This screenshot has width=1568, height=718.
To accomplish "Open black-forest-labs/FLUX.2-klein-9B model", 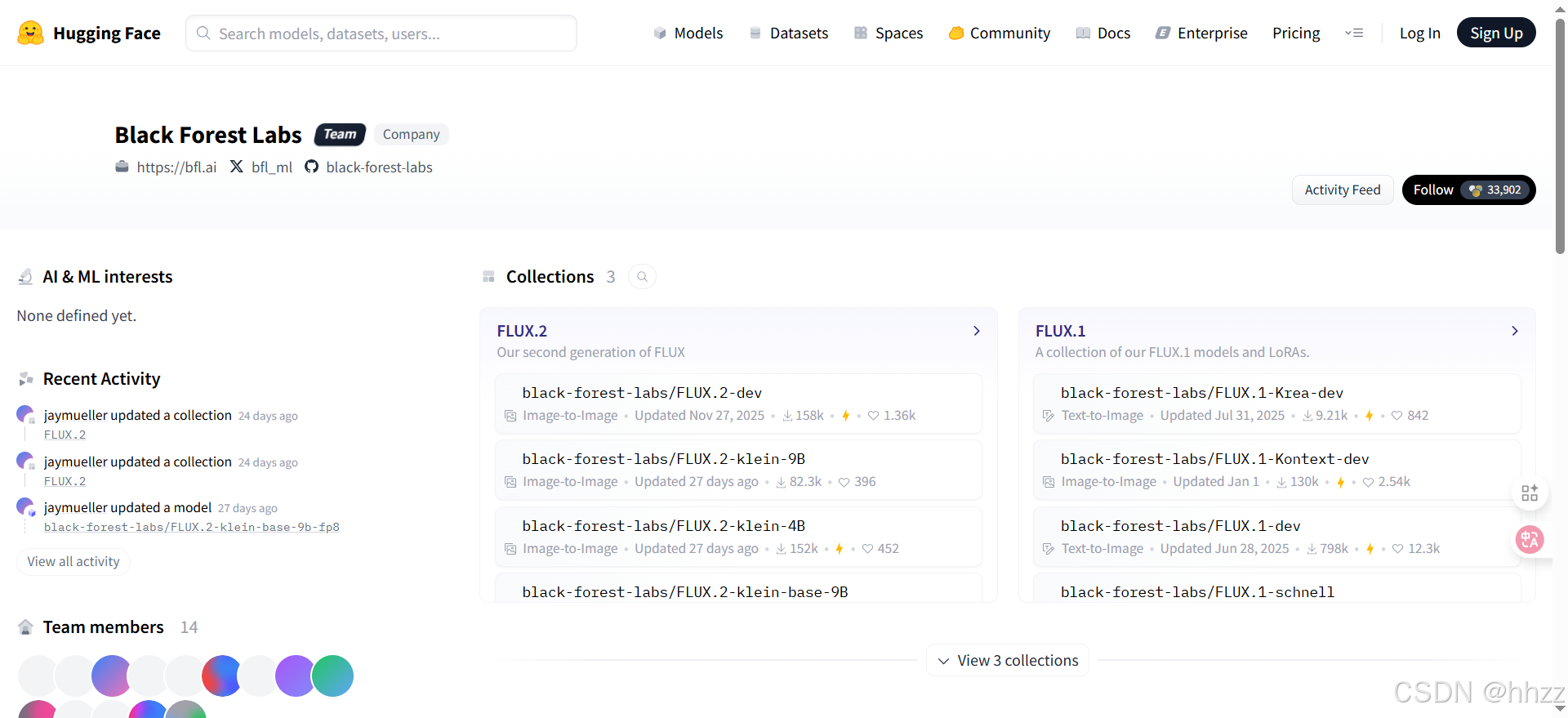I will tap(664, 459).
